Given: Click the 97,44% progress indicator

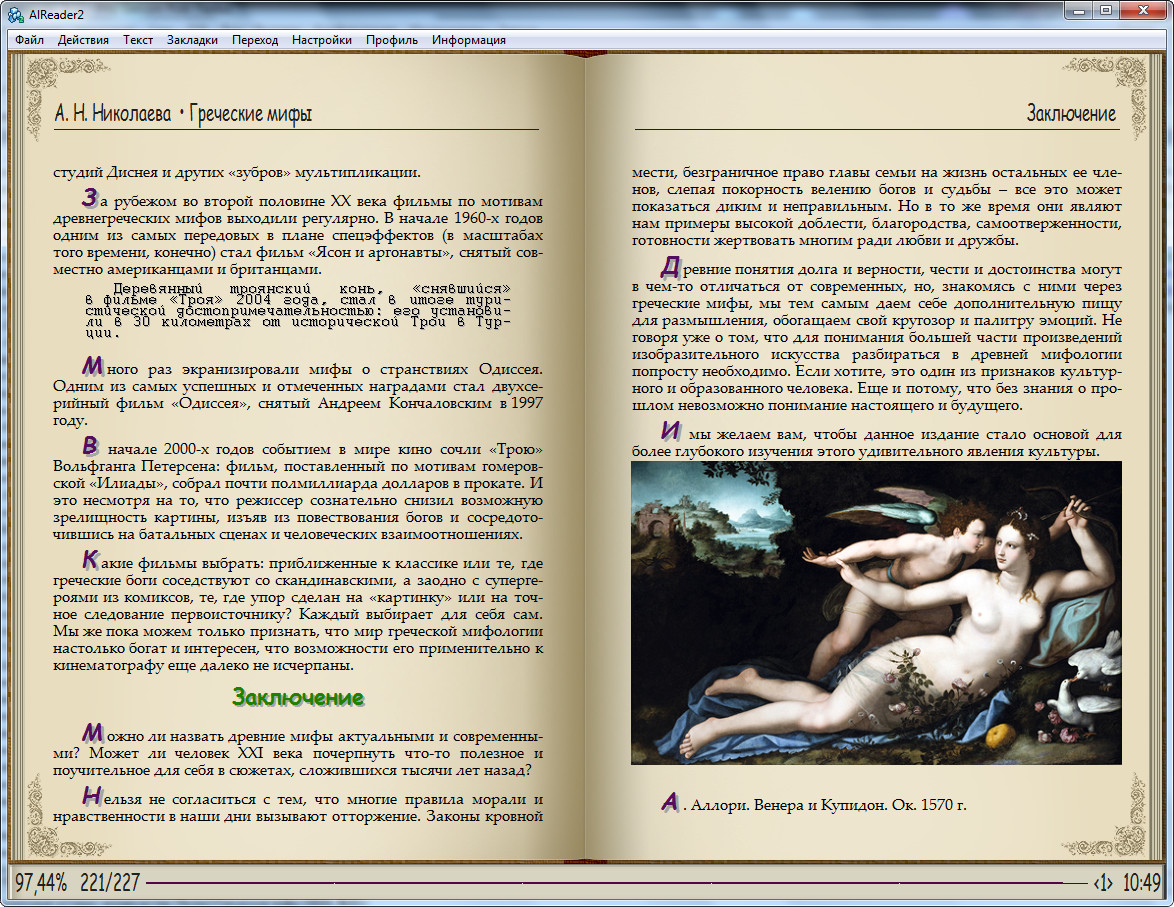Looking at the screenshot, I should pos(40,882).
